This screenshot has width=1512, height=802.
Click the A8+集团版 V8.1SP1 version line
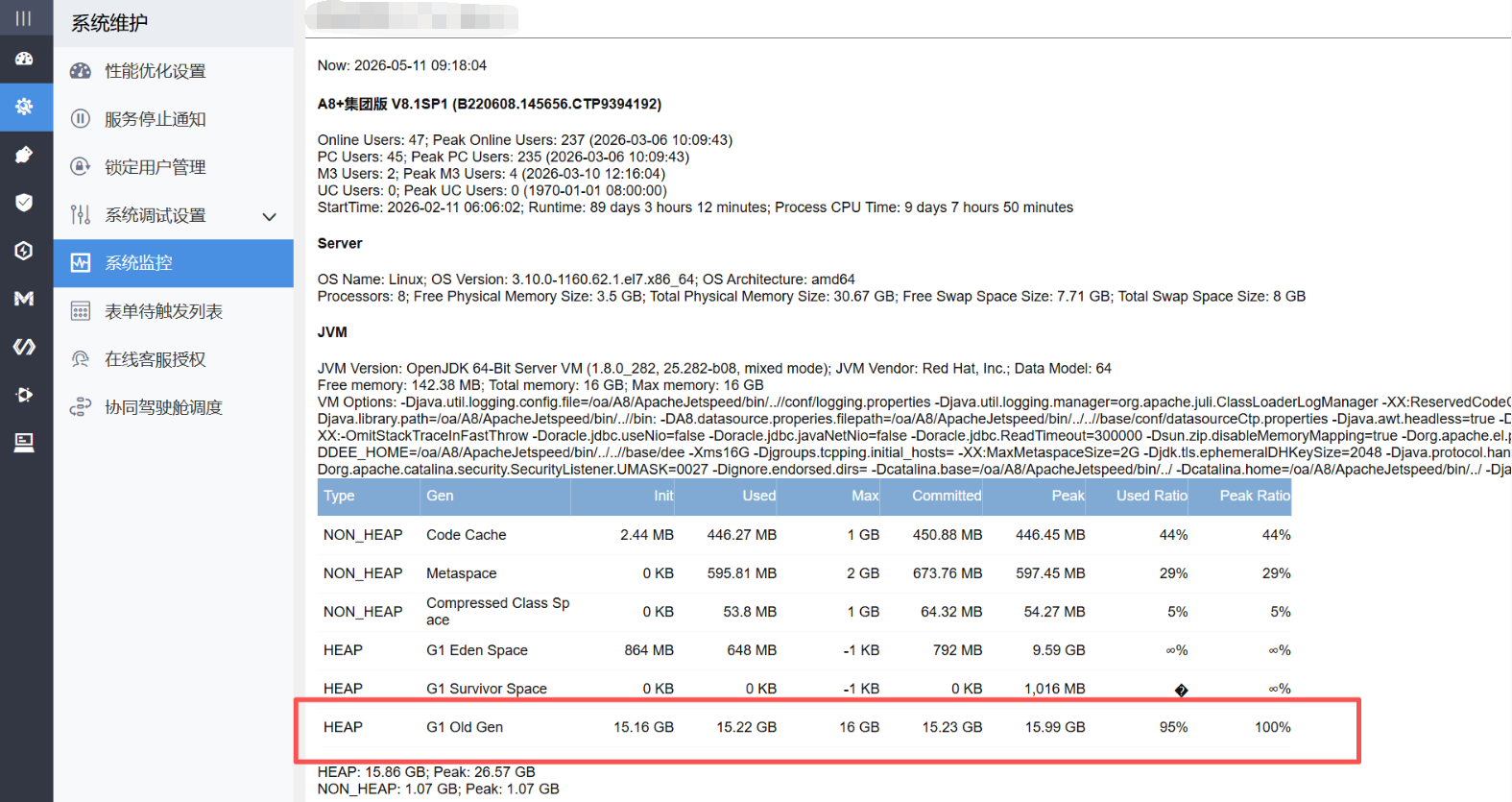click(490, 104)
